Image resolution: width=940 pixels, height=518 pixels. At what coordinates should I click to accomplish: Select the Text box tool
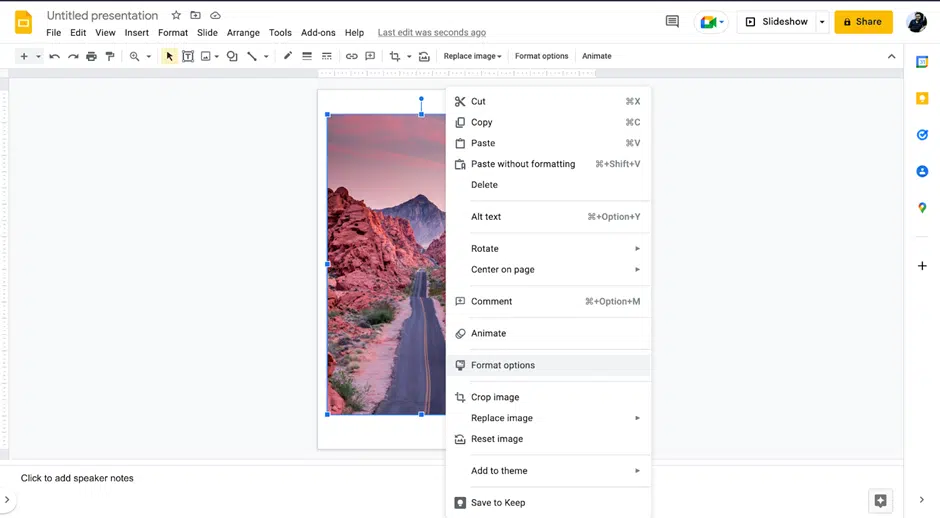[x=187, y=57]
